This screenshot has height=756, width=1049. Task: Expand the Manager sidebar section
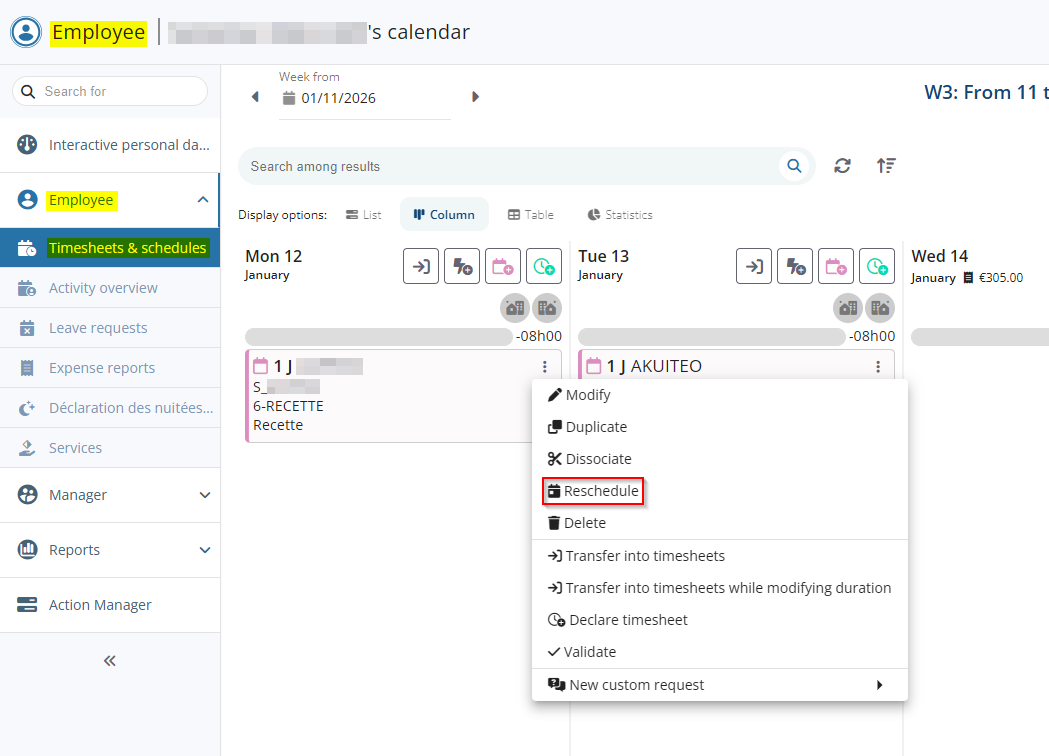pyautogui.click(x=205, y=495)
